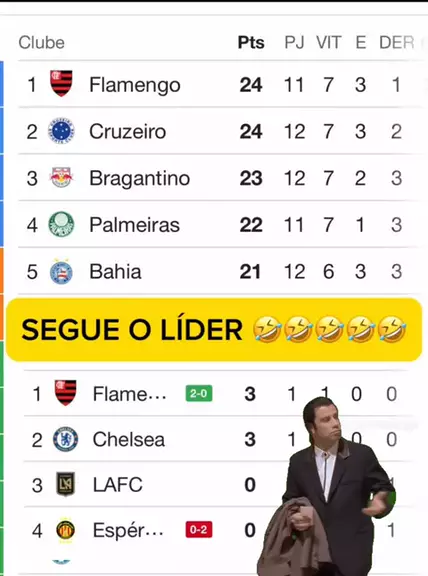Viewport: 428px width, 576px height.
Task: Click the Chelsea club crest
Action: (65, 439)
